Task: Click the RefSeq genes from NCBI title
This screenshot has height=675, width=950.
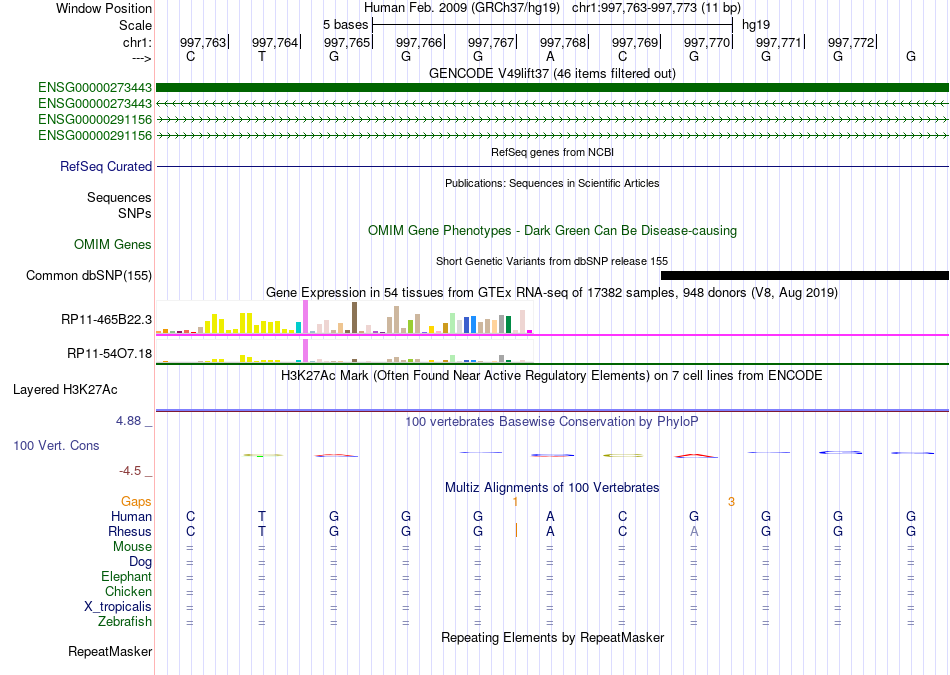Action: (552, 152)
